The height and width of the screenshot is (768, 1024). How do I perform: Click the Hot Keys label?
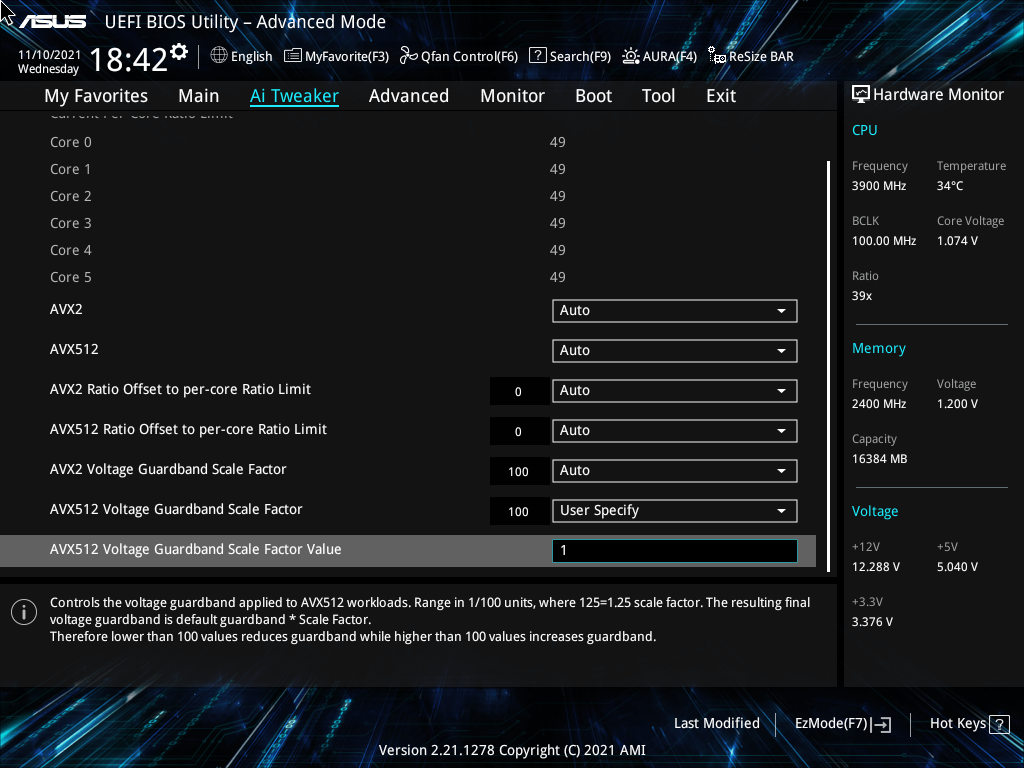(x=957, y=724)
